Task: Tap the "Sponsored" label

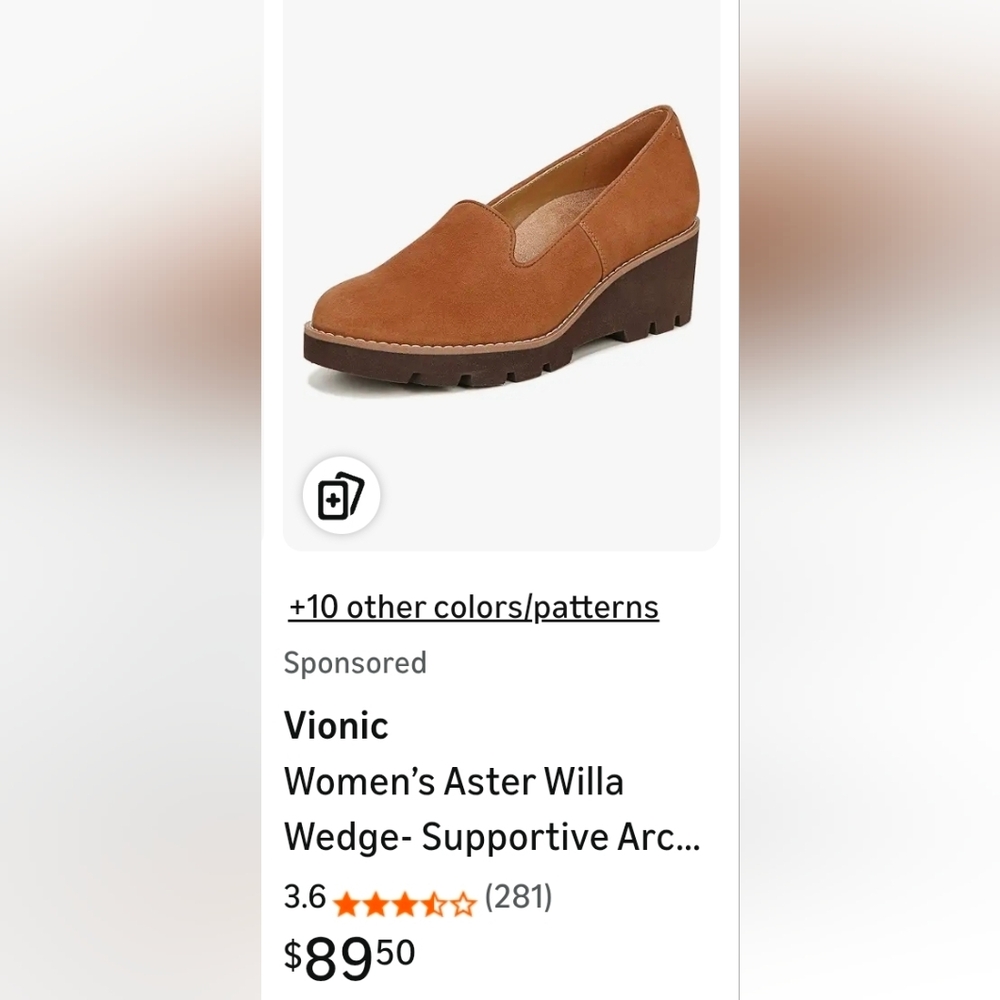Action: (x=355, y=662)
